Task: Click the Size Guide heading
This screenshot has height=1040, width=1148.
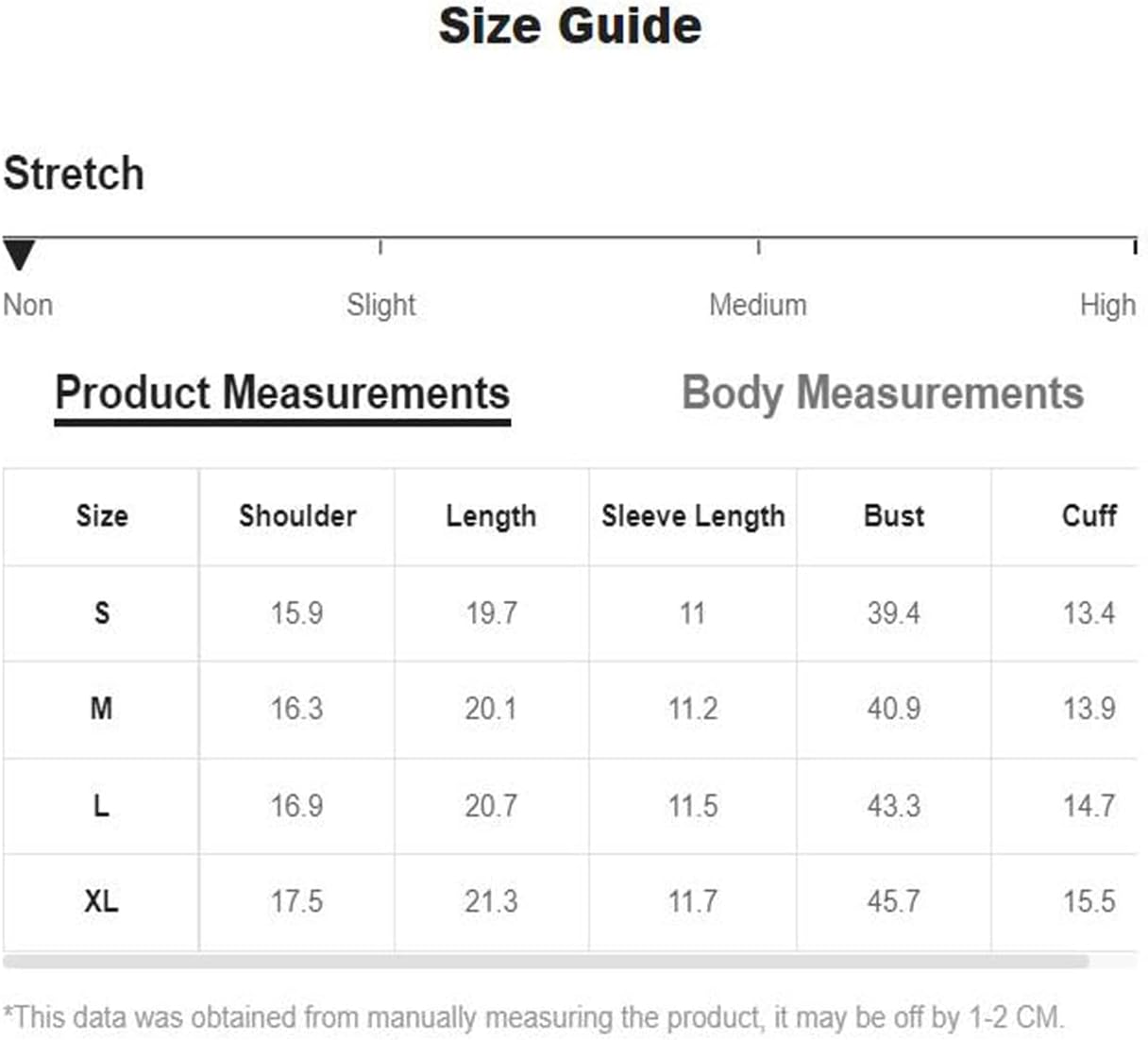Action: click(x=570, y=25)
